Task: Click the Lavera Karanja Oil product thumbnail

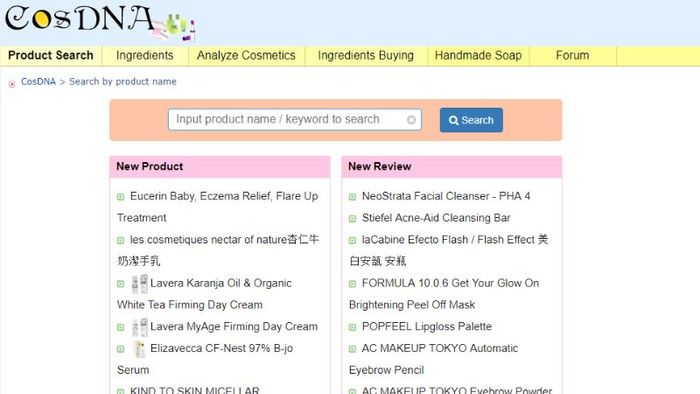Action: pyautogui.click(x=139, y=283)
